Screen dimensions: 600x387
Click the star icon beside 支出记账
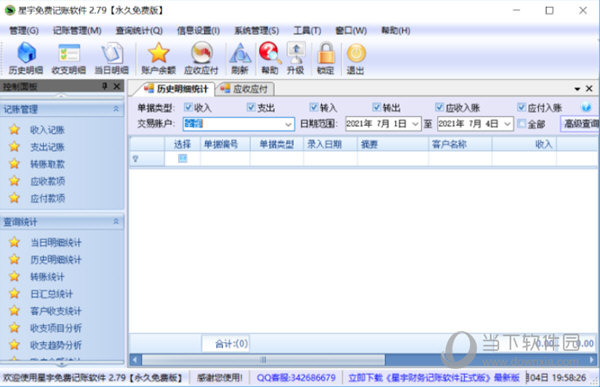(15, 147)
